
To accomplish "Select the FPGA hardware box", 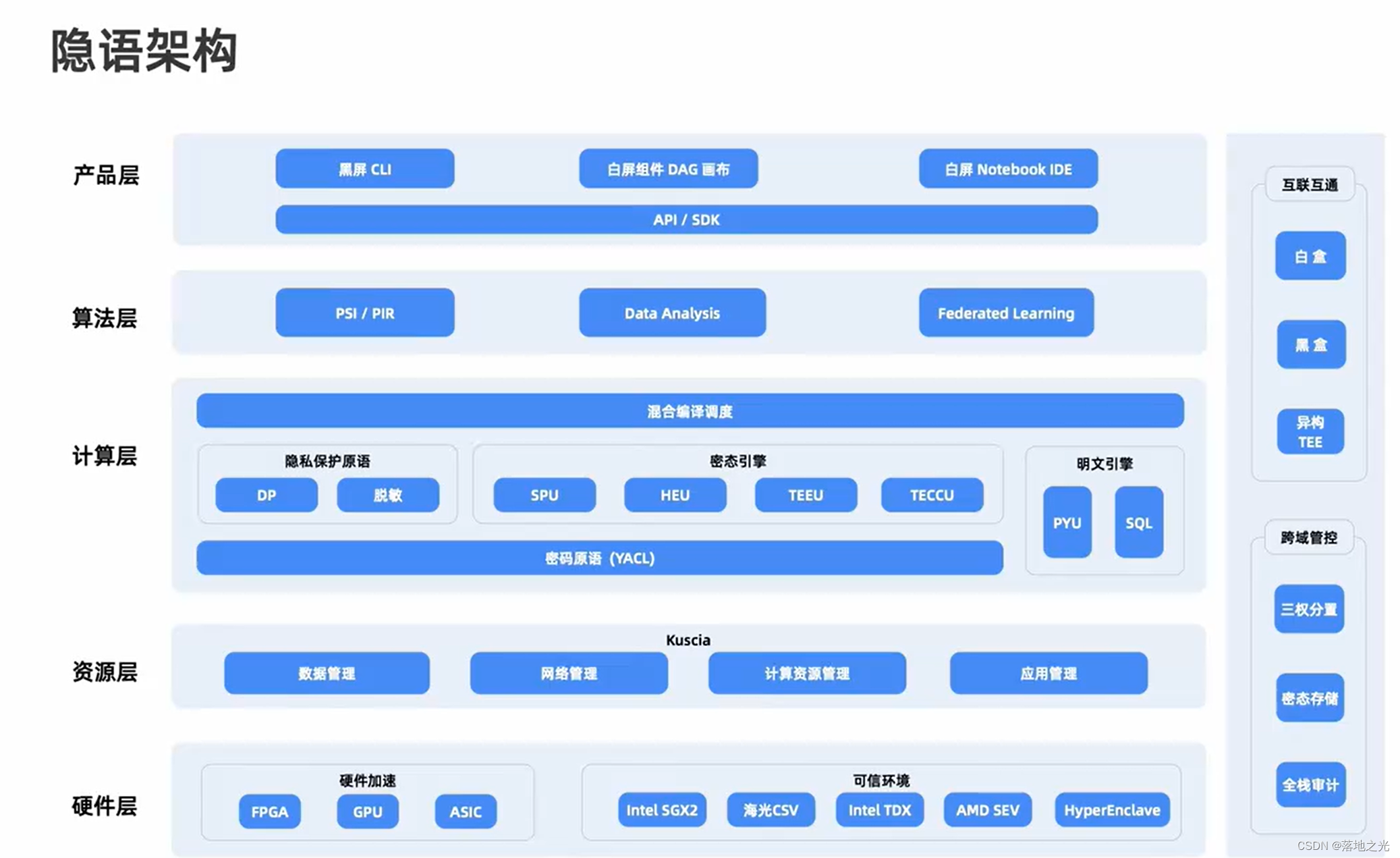I will 269,811.
